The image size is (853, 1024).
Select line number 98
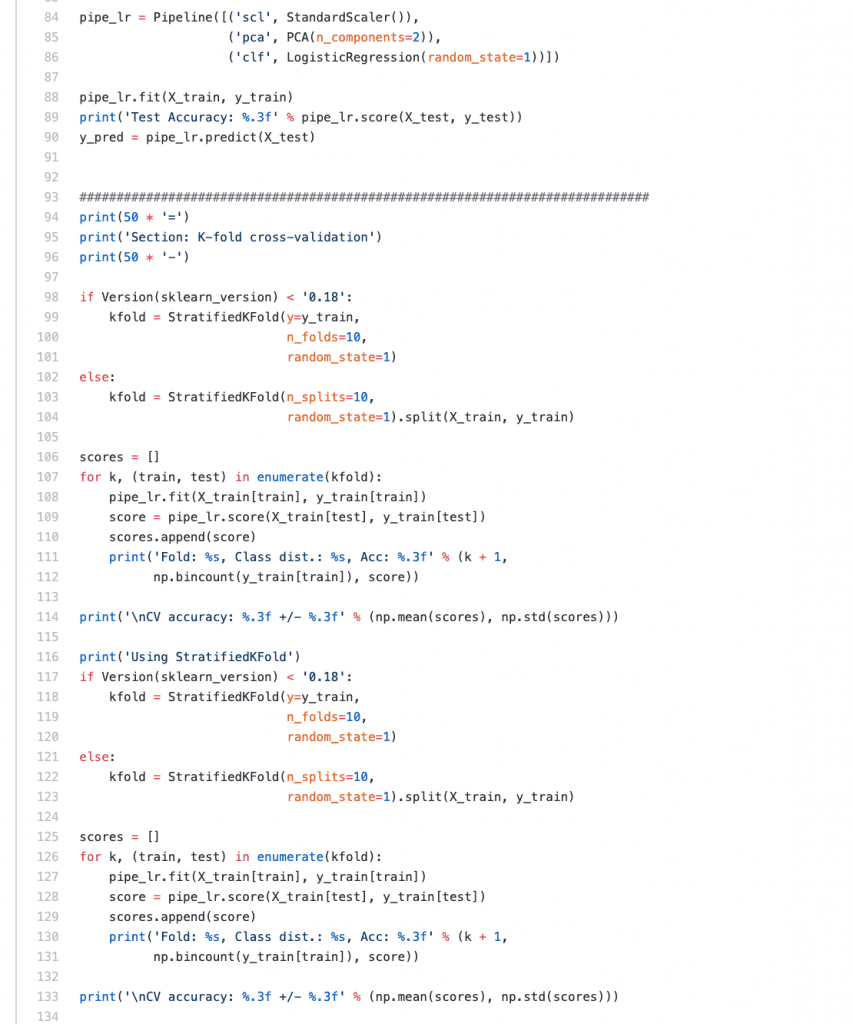tap(51, 297)
